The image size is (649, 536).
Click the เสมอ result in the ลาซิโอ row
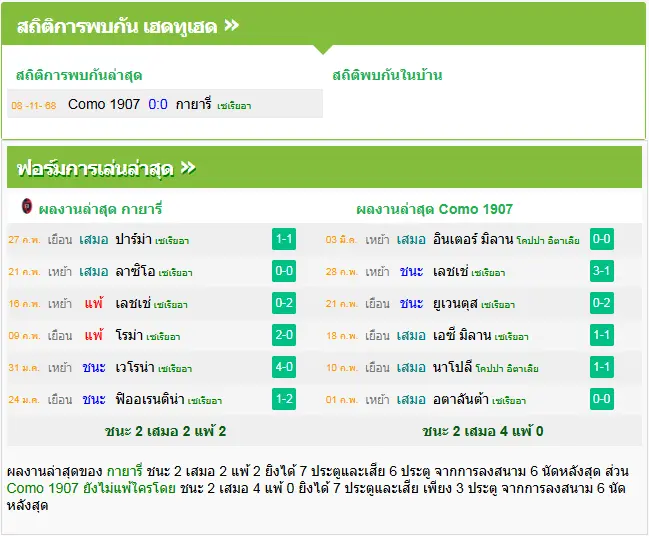(x=94, y=272)
